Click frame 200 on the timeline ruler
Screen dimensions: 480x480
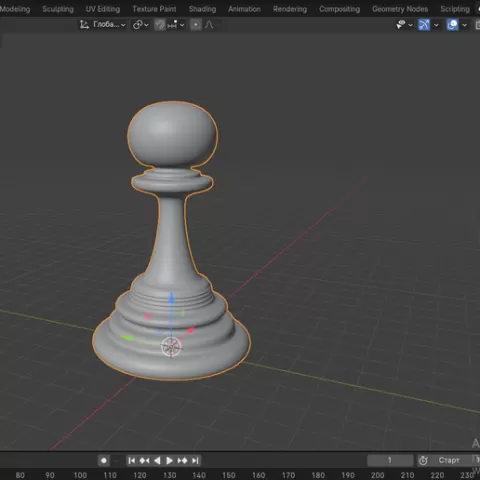point(377,475)
